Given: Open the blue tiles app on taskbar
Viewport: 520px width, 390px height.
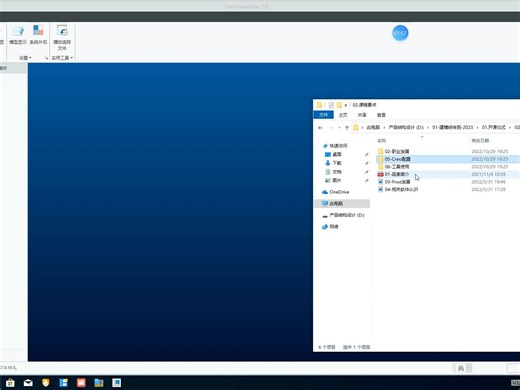Looking at the screenshot, I should tap(63, 383).
